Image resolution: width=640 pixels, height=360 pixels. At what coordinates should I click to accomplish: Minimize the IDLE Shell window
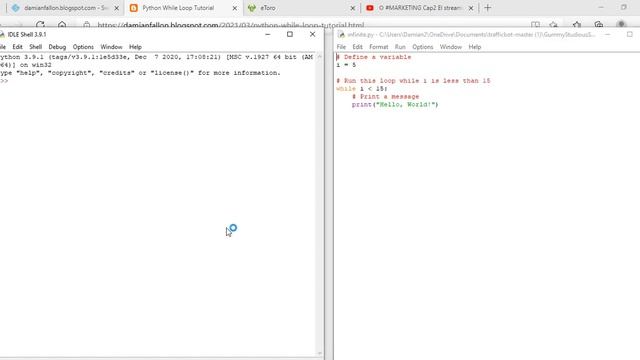click(268, 34)
